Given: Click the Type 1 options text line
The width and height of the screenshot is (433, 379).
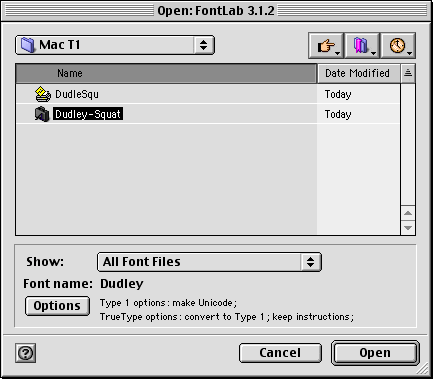Looking at the screenshot, I should [168, 303].
